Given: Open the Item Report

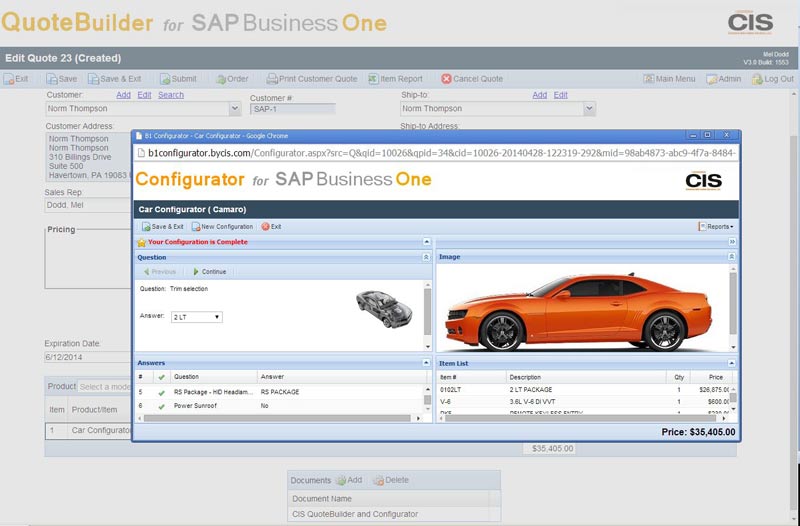Looking at the screenshot, I should [395, 79].
